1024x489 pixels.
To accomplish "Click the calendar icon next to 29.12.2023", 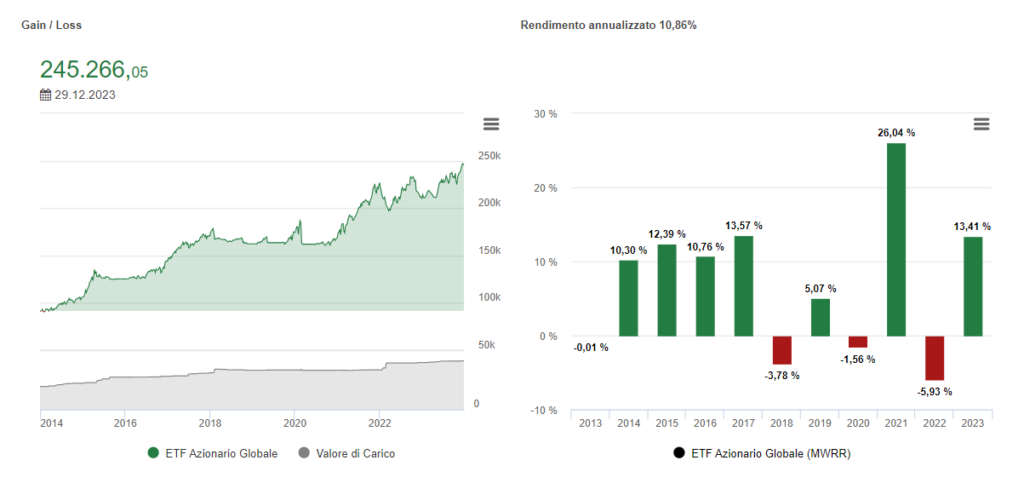I will click(45, 95).
